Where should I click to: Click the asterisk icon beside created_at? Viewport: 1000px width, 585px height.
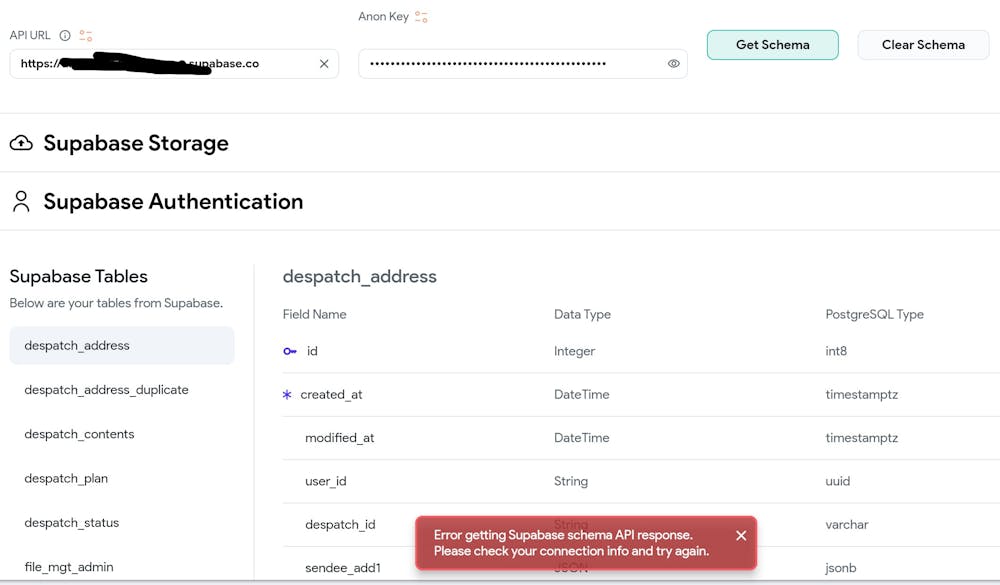(287, 395)
